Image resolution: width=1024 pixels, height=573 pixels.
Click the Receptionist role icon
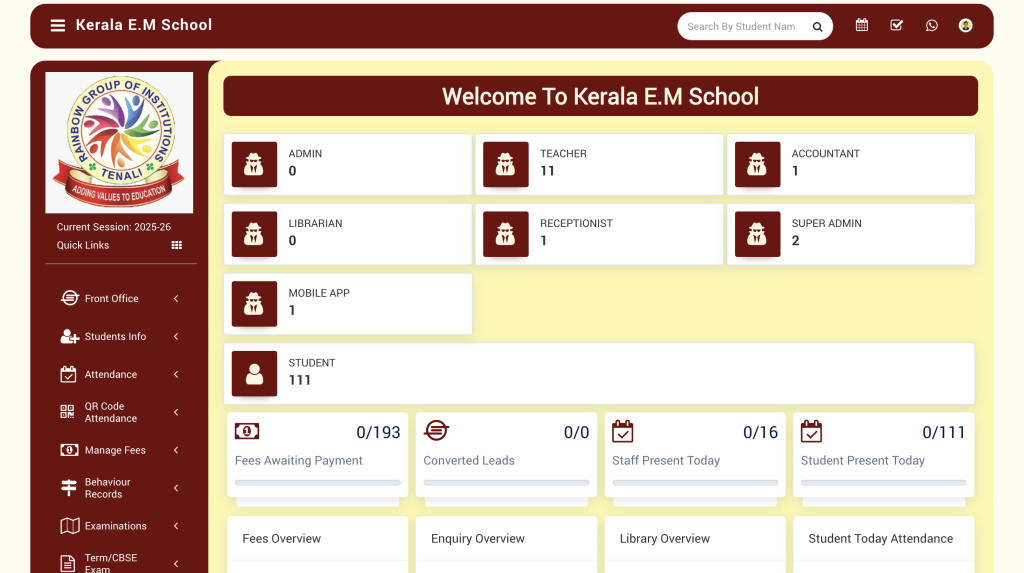(505, 234)
